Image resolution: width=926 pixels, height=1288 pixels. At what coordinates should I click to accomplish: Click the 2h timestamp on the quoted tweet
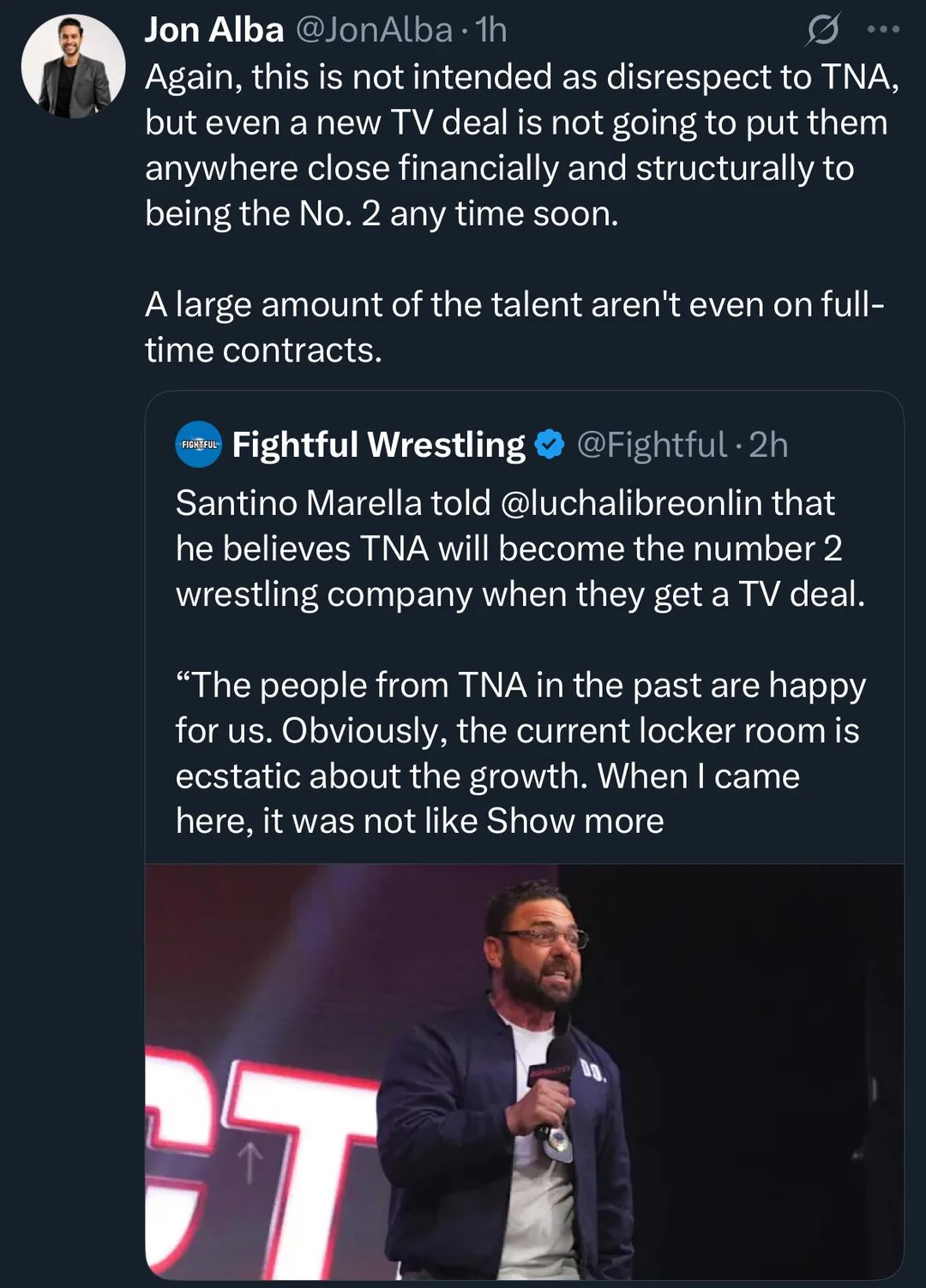pyautogui.click(x=768, y=445)
